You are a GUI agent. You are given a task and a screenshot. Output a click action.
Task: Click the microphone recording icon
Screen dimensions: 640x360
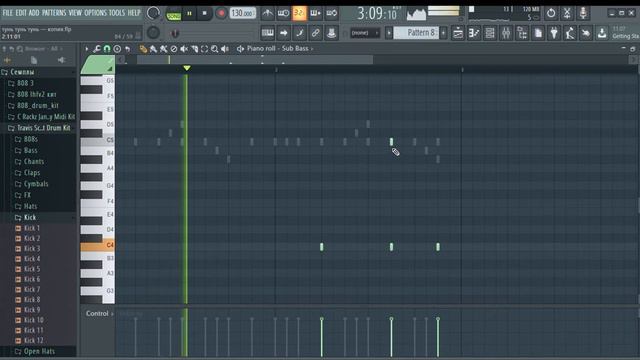[x=583, y=13]
